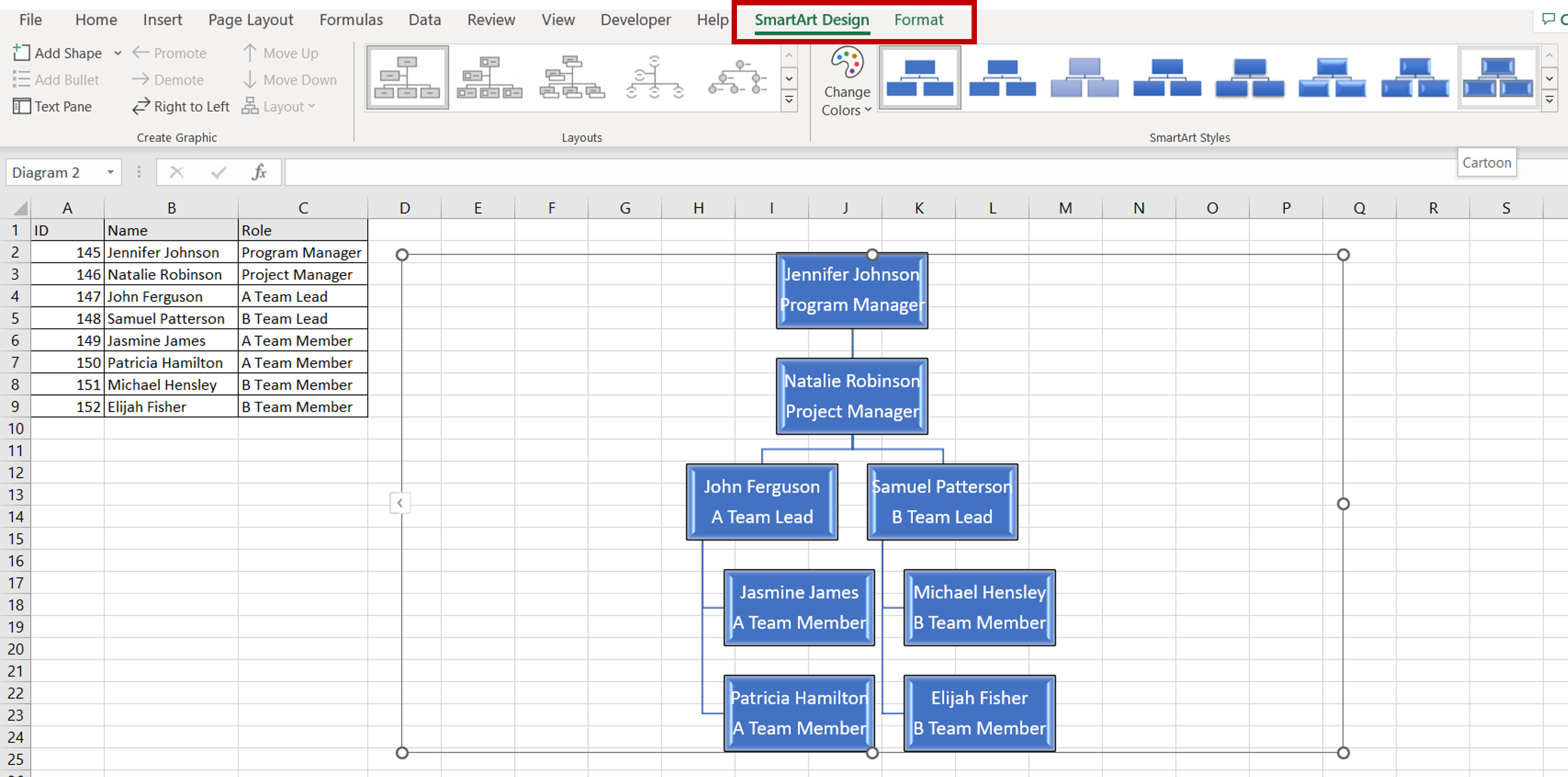Image resolution: width=1568 pixels, height=777 pixels.
Task: Click the Cancel X formula bar icon
Action: coord(176,172)
